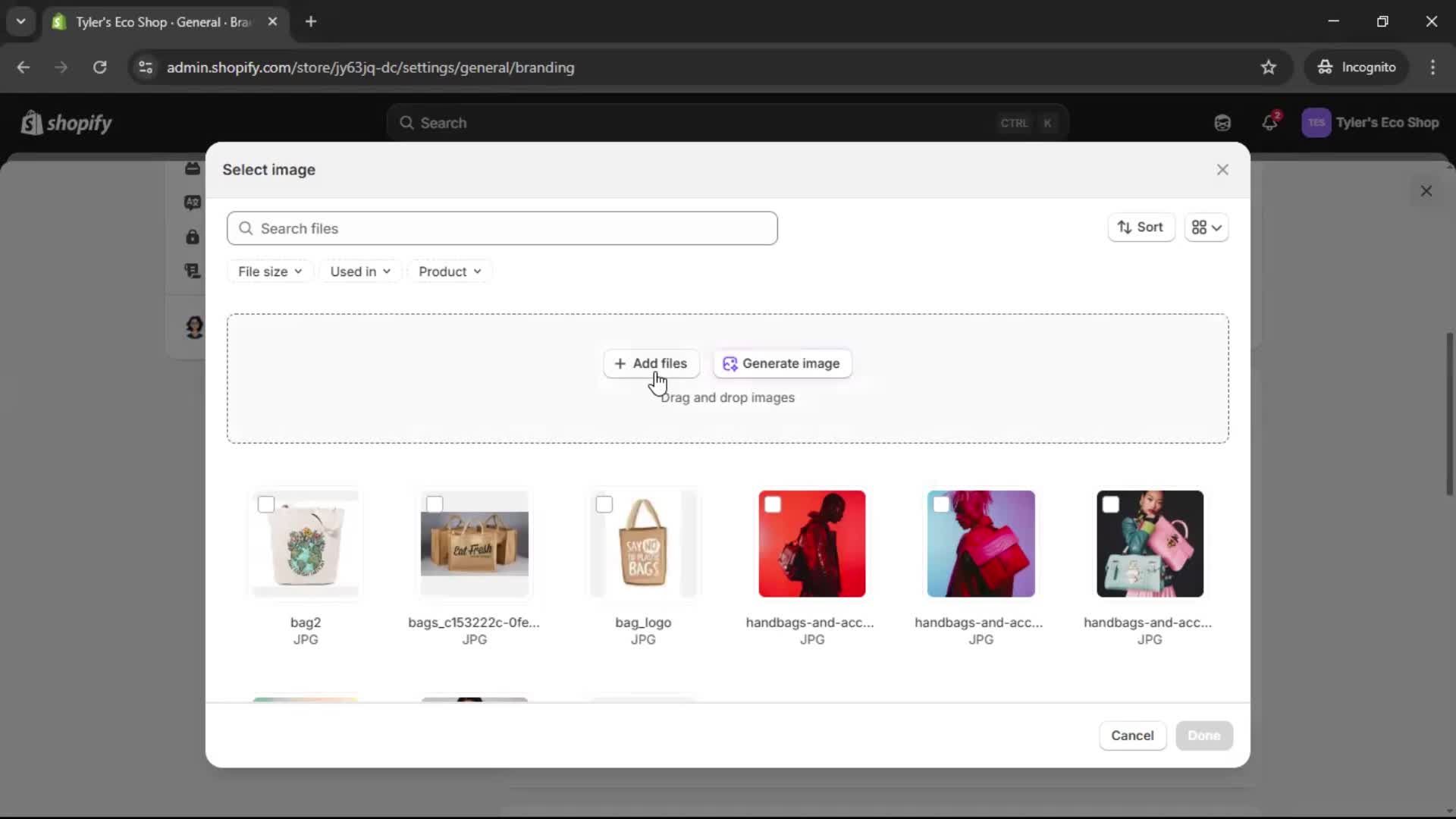Cancel the image selection dialog
Screen dimensions: 1456x819
[1131, 735]
